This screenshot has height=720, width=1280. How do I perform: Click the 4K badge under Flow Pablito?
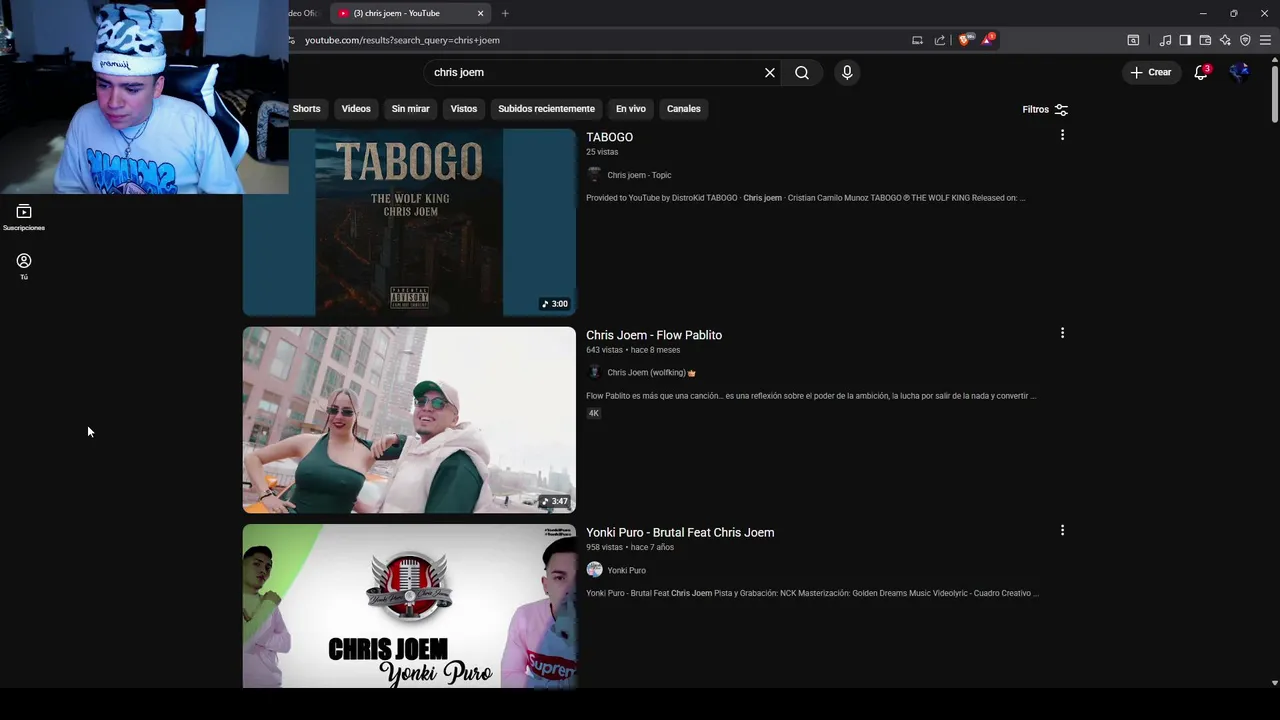[593, 413]
